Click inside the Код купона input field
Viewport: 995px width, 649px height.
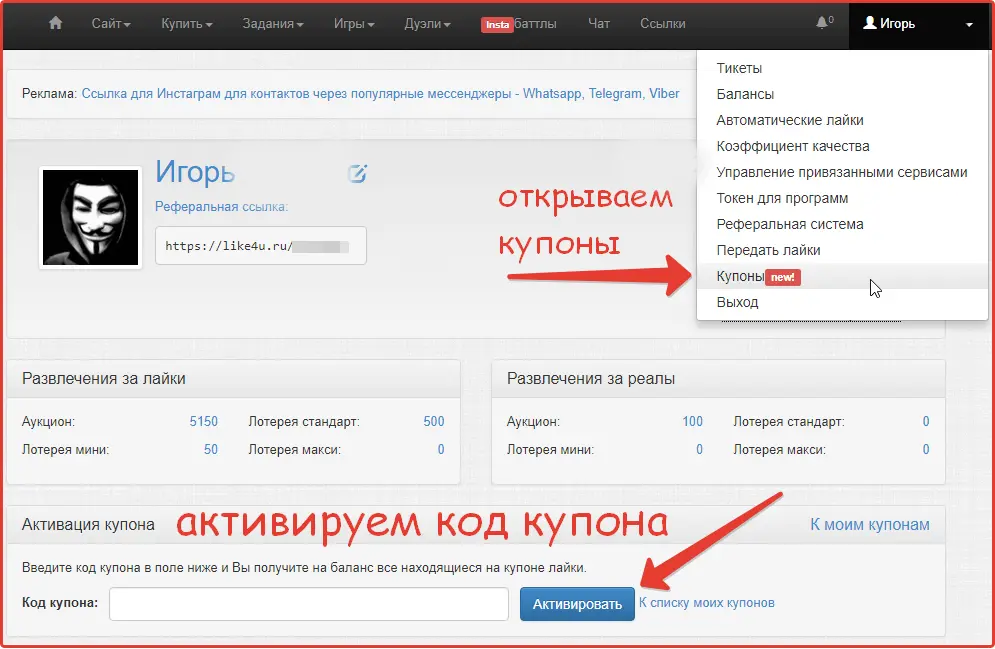tap(308, 603)
